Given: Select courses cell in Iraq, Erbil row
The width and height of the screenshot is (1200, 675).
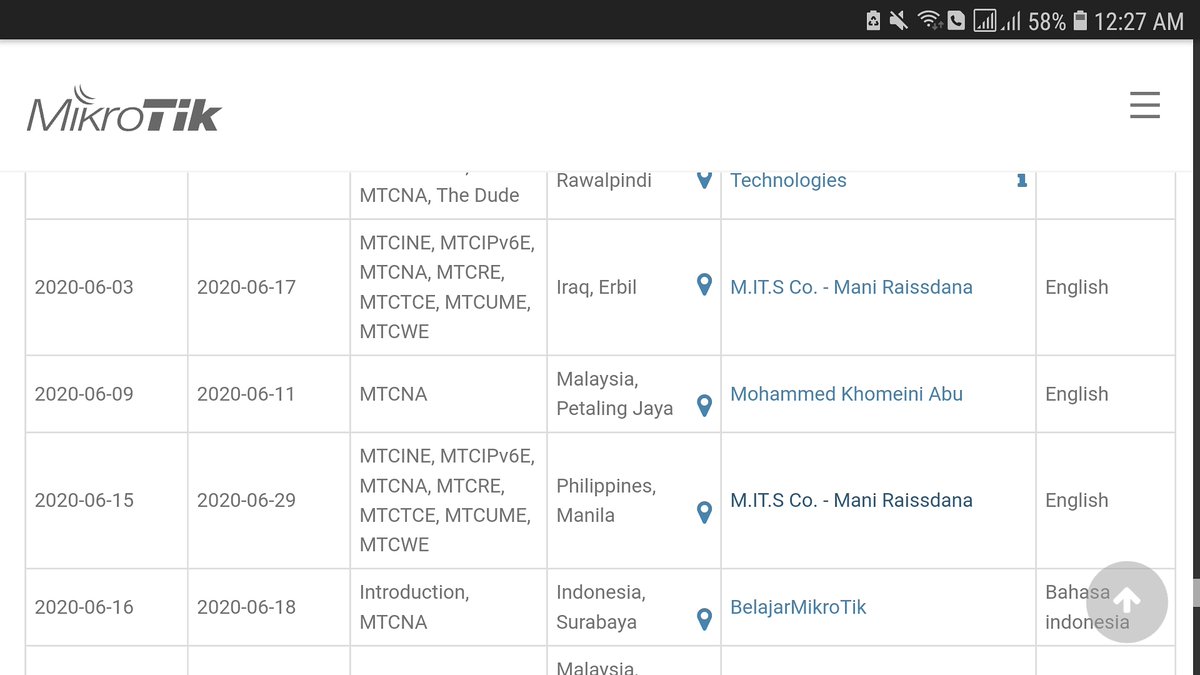Looking at the screenshot, I should point(447,287).
